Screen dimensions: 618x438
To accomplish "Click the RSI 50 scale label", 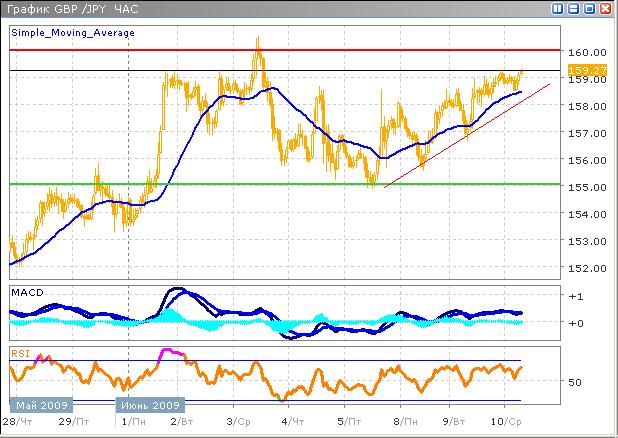I will (575, 382).
